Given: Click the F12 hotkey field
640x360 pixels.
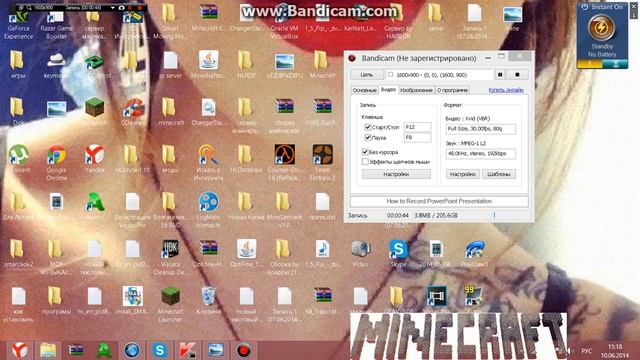Looking at the screenshot, I should (x=417, y=127).
